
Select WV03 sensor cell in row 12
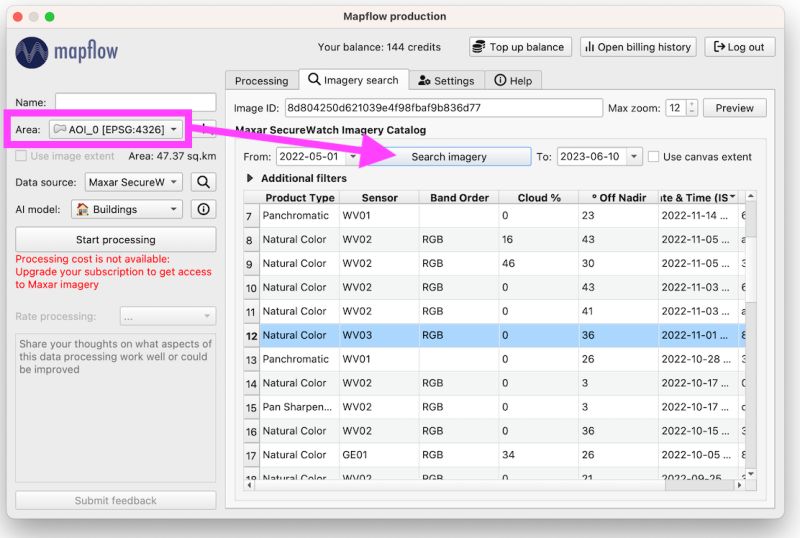[x=379, y=335]
